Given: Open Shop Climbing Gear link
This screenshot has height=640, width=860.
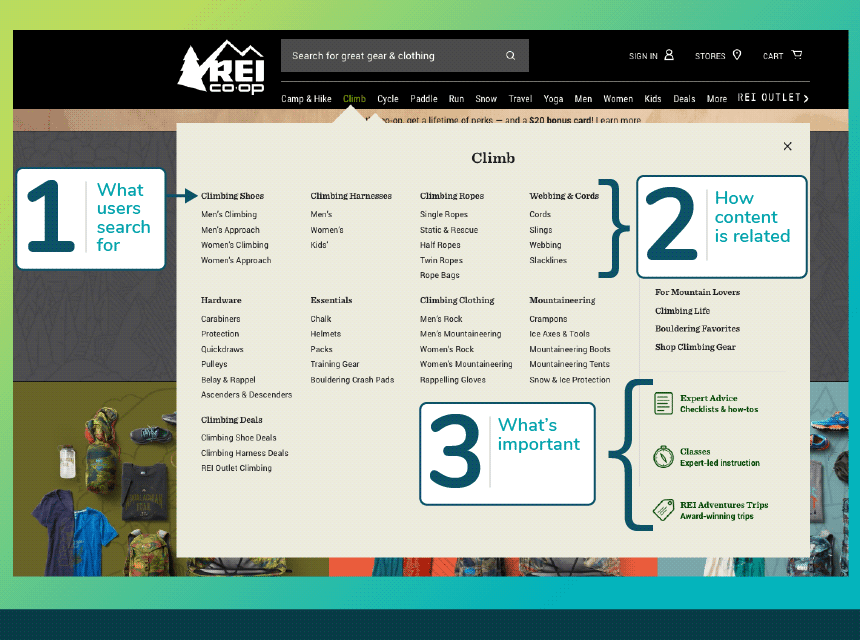Looking at the screenshot, I should tap(695, 347).
